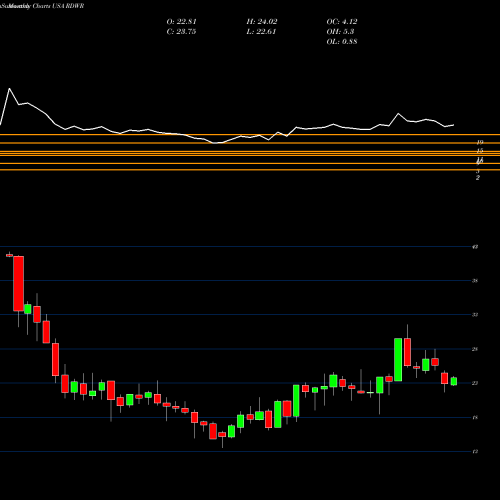Click the 18 price axis label
This screenshot has height=500, width=500.
pos(475,417)
